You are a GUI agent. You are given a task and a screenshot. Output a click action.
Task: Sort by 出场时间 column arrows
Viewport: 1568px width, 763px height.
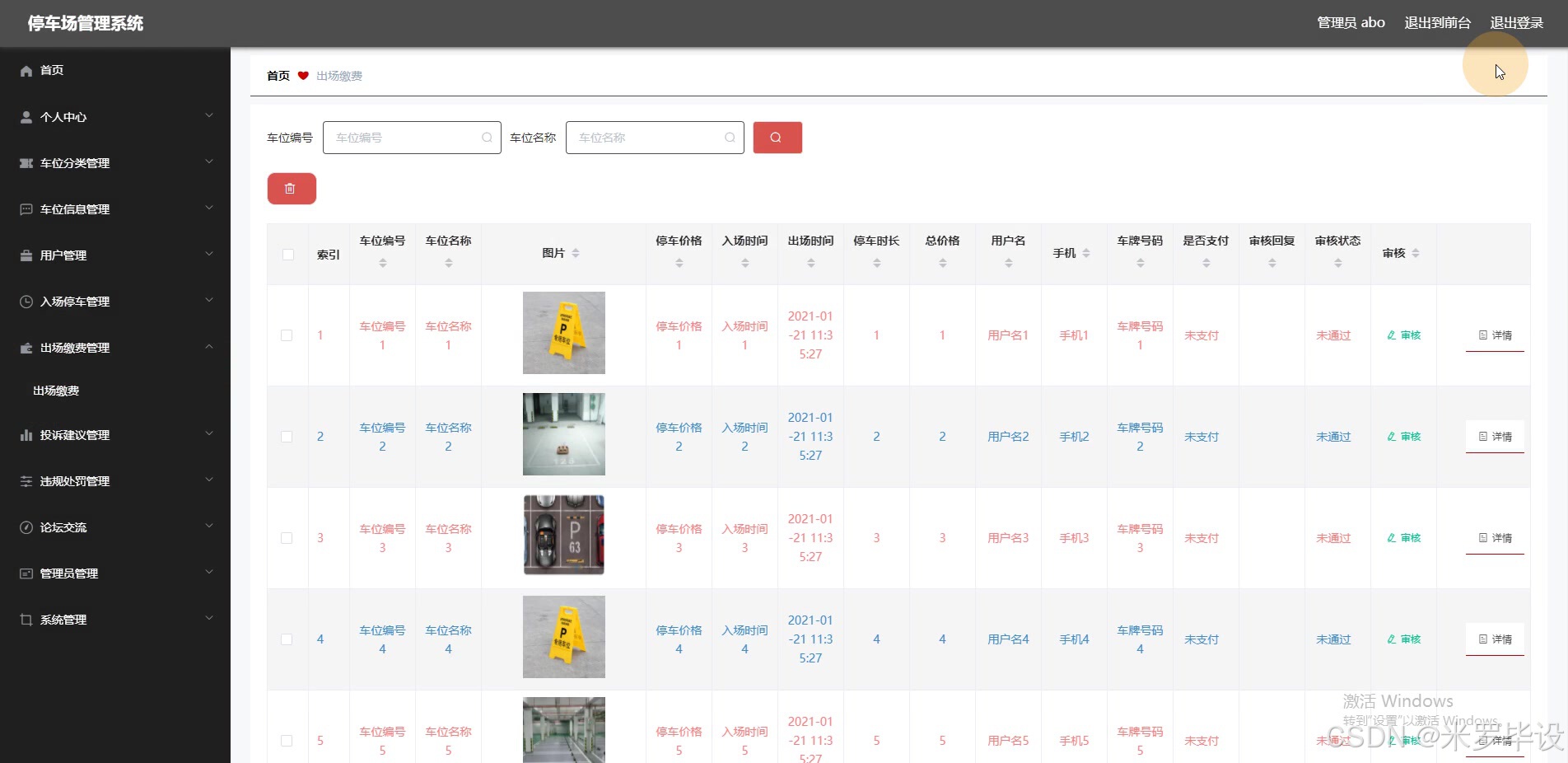(x=810, y=263)
